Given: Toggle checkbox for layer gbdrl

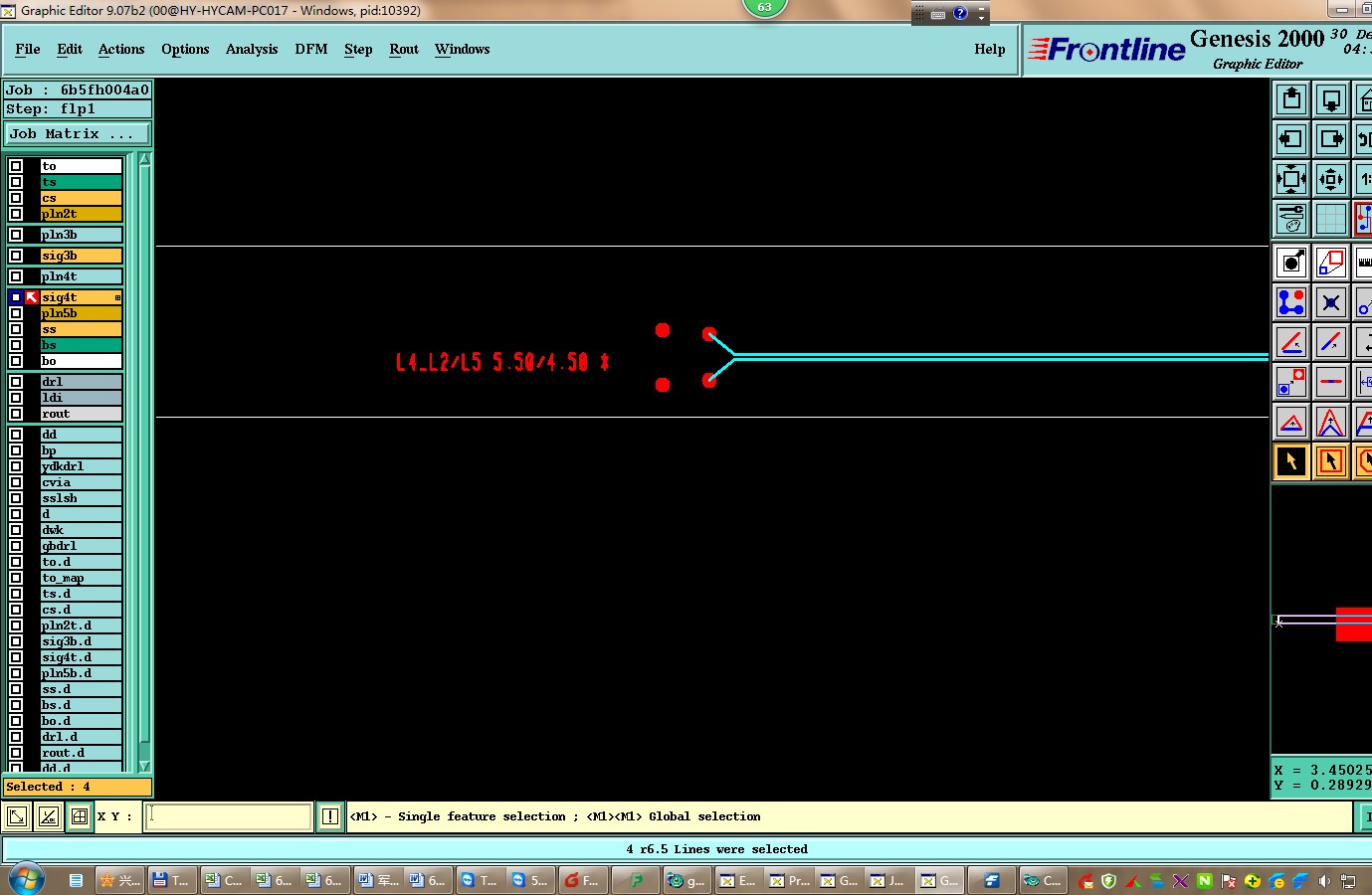Looking at the screenshot, I should tap(16, 546).
